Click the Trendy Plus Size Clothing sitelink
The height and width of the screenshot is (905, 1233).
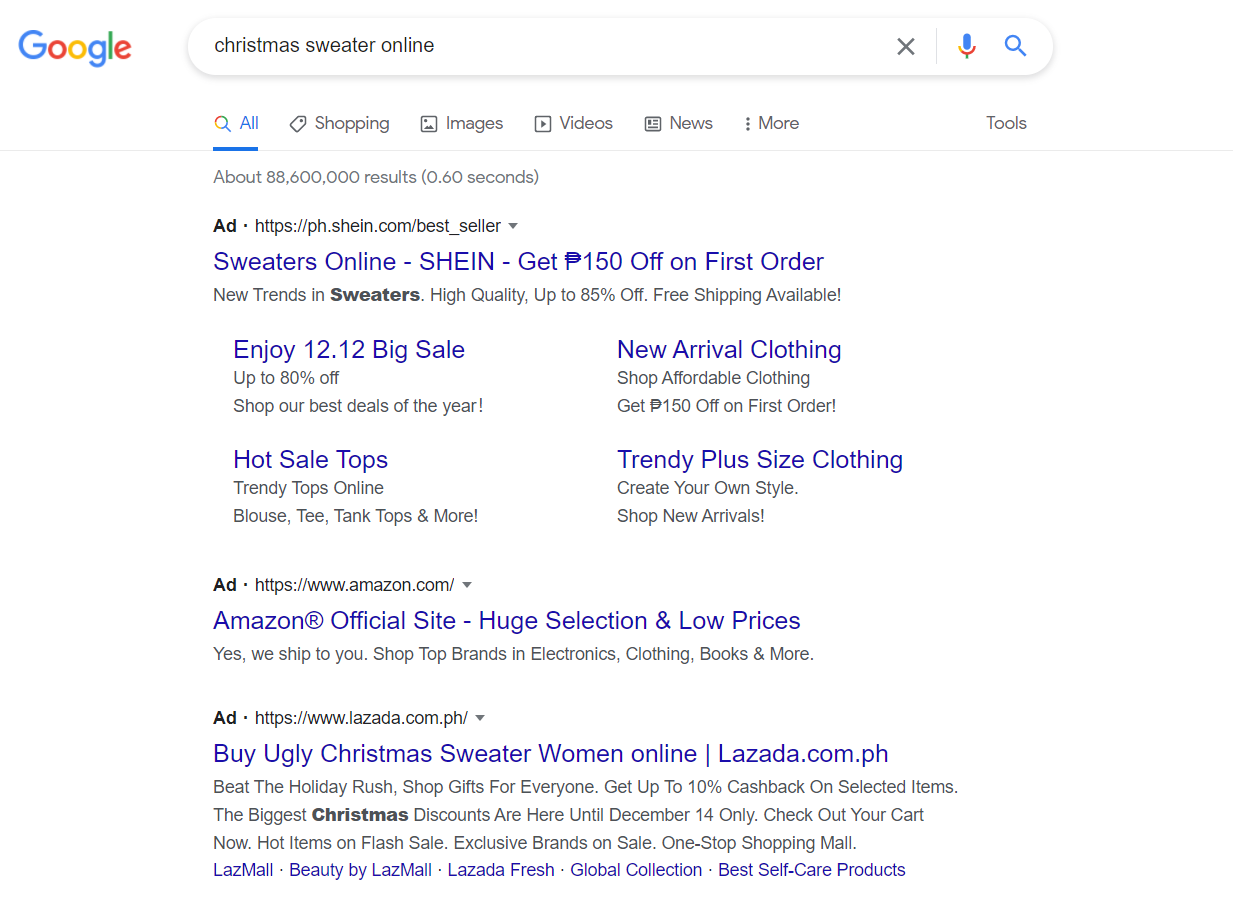coord(760,459)
